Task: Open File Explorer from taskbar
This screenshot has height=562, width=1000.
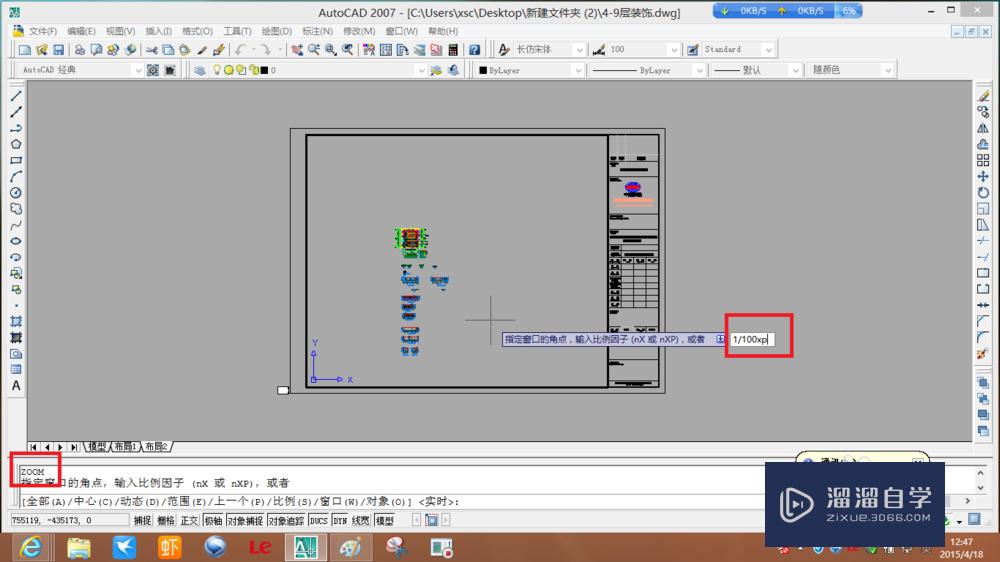Action: click(78, 547)
